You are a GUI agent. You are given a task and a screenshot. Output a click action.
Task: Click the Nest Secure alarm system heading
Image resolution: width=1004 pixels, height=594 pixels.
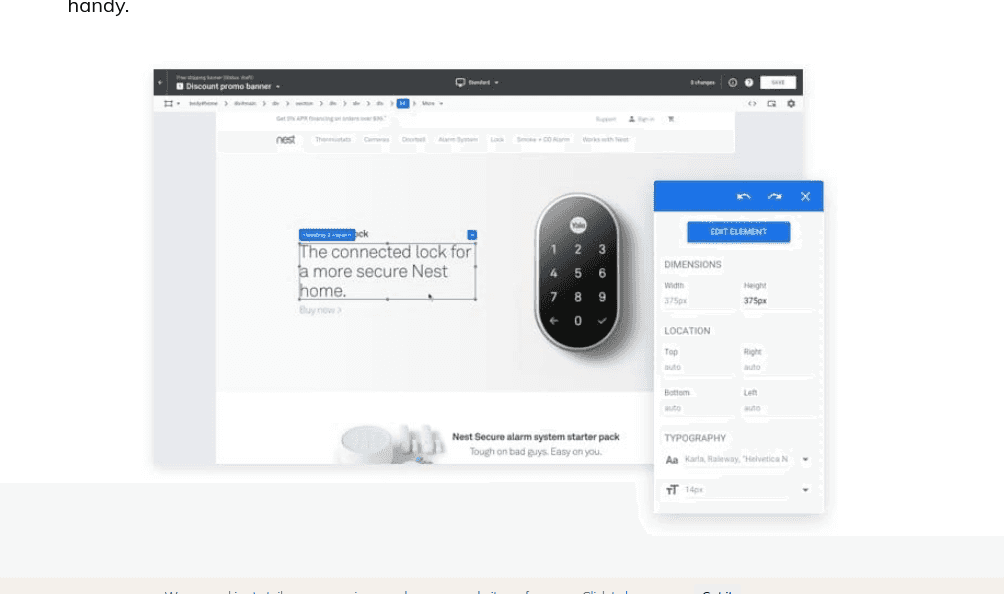coord(536,437)
